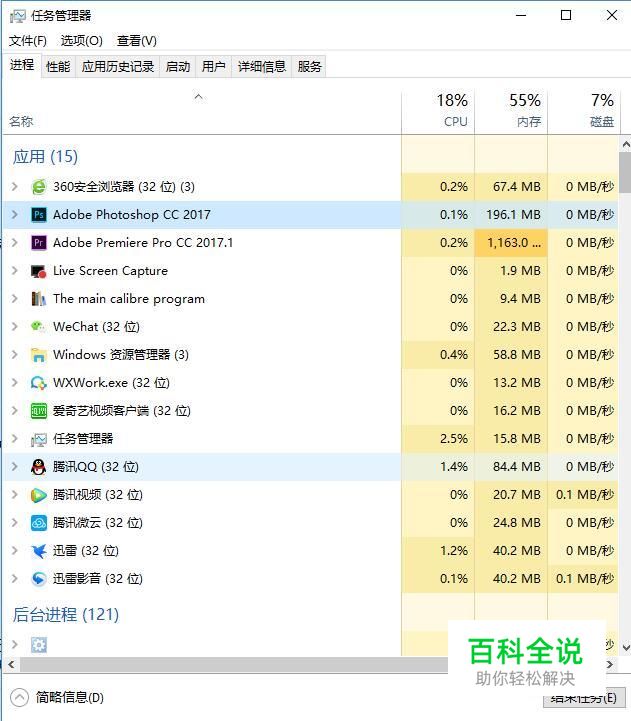Sort by the 名称 column header

pyautogui.click(x=202, y=112)
